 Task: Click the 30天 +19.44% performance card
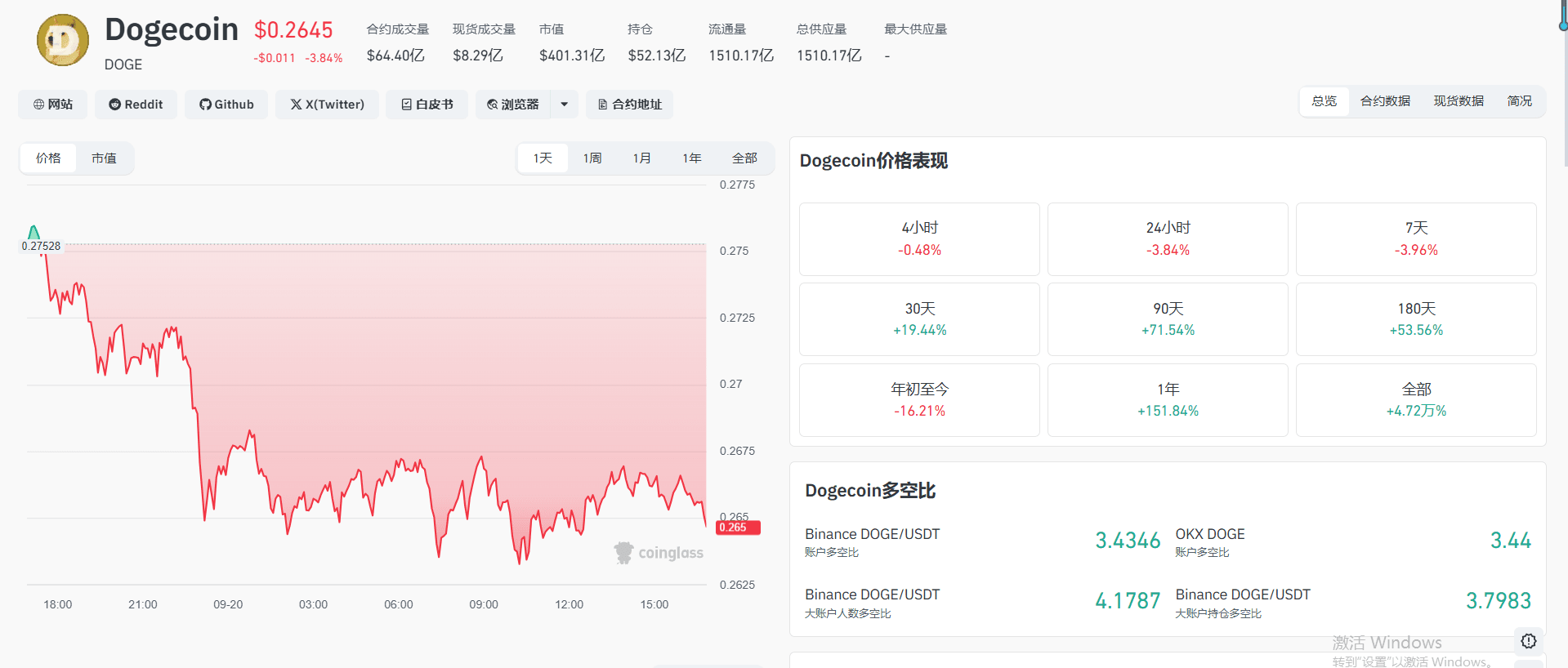click(919, 319)
